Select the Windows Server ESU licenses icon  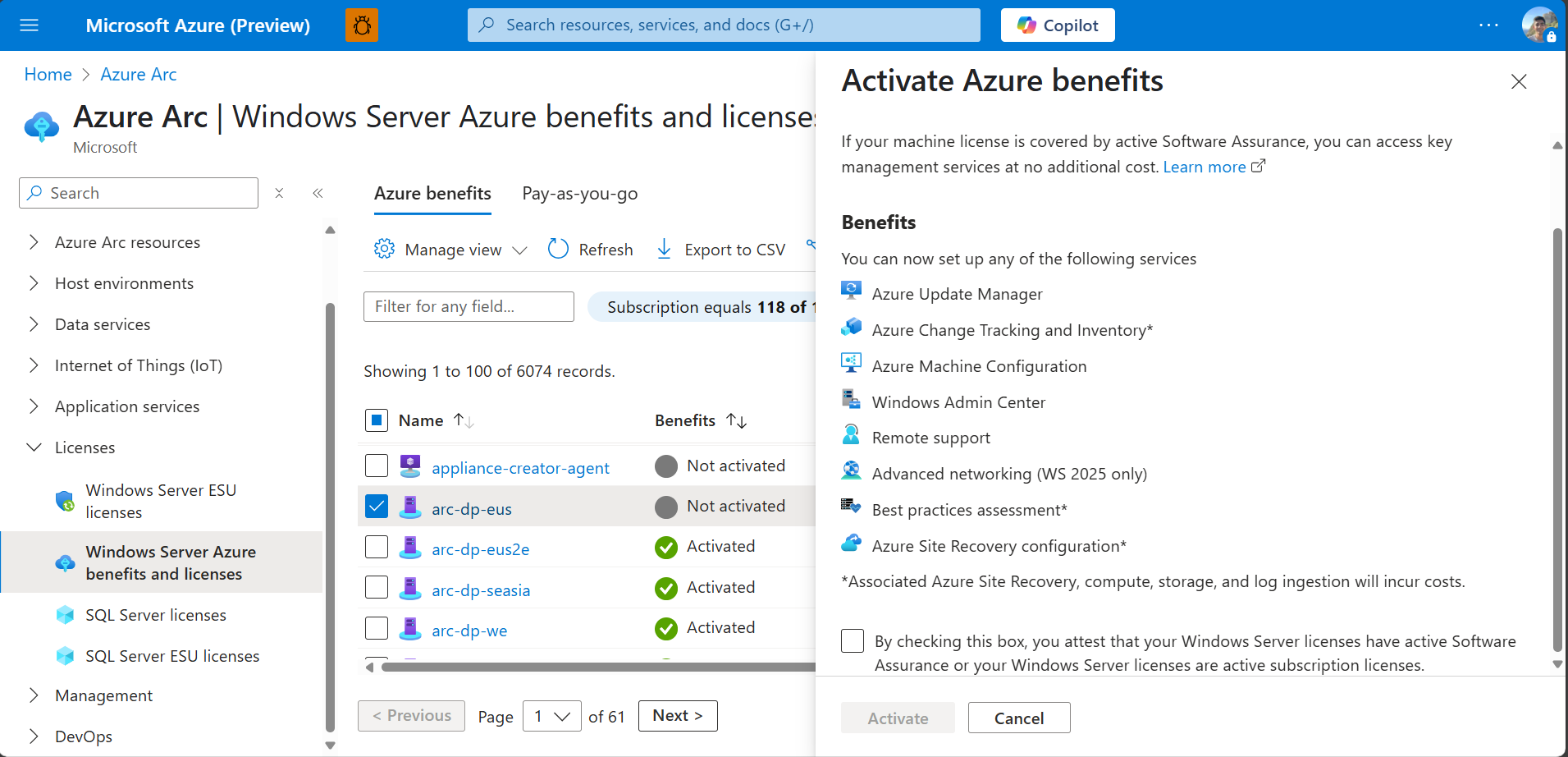click(x=64, y=501)
